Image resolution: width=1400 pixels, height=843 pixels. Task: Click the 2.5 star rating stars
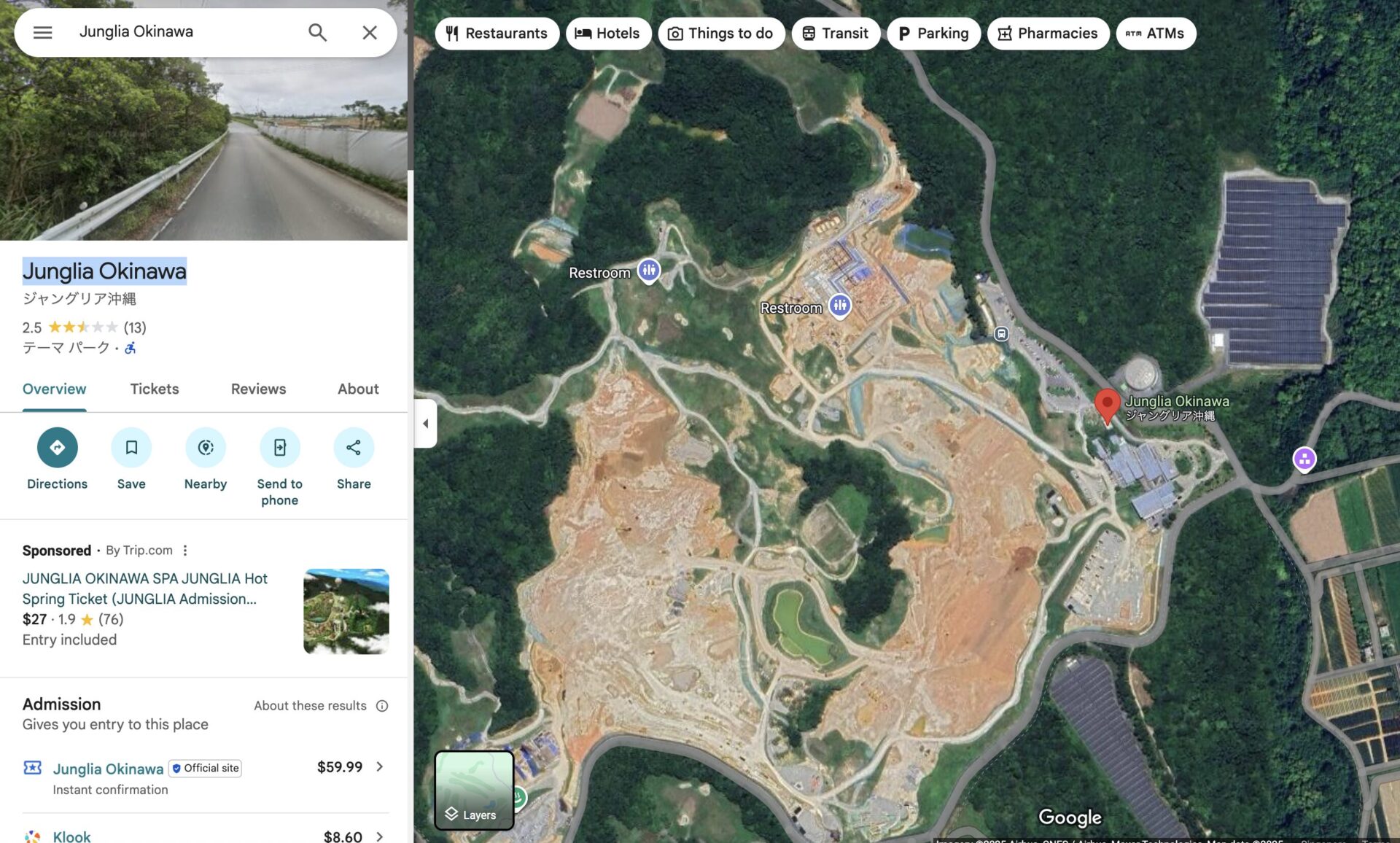pyautogui.click(x=82, y=327)
